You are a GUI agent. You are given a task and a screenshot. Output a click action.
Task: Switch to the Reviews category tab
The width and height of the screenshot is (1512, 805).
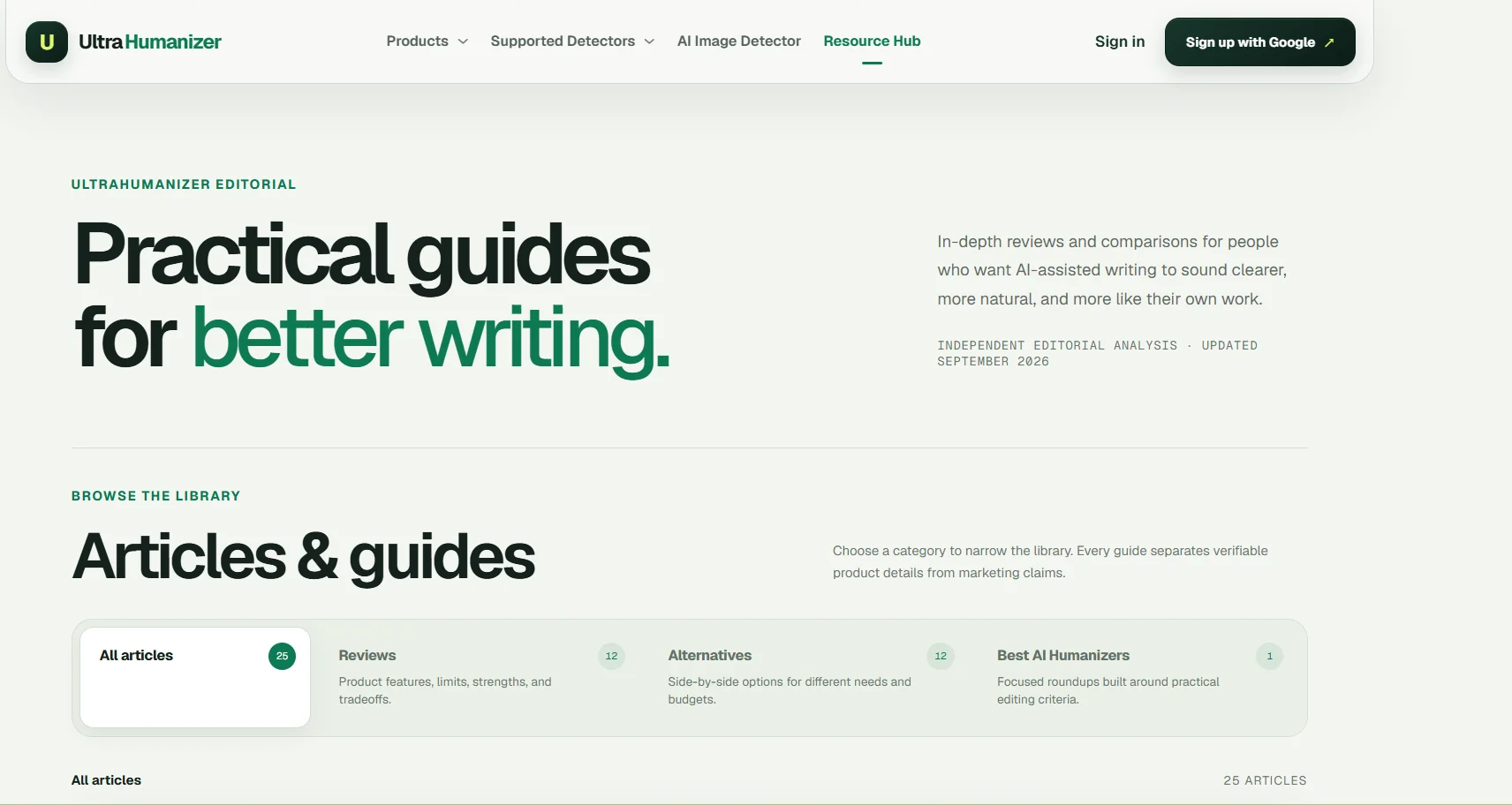pyautogui.click(x=481, y=677)
